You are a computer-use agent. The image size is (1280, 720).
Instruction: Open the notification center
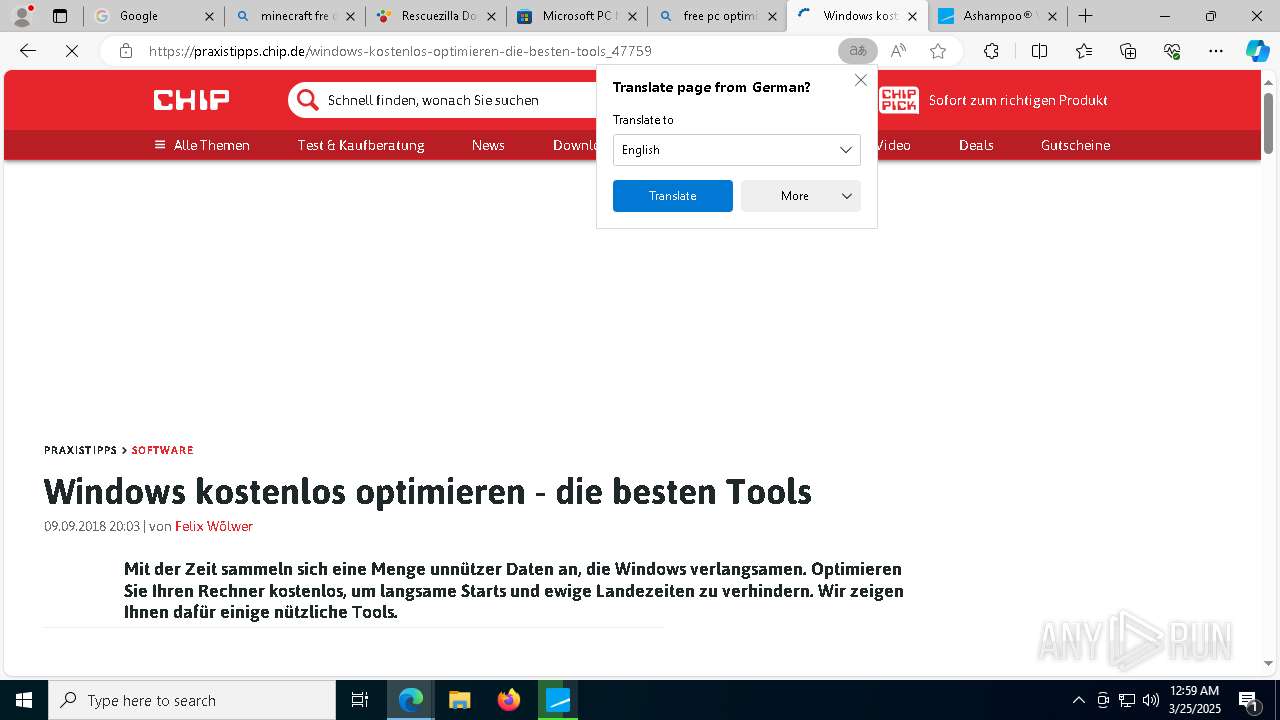1249,700
